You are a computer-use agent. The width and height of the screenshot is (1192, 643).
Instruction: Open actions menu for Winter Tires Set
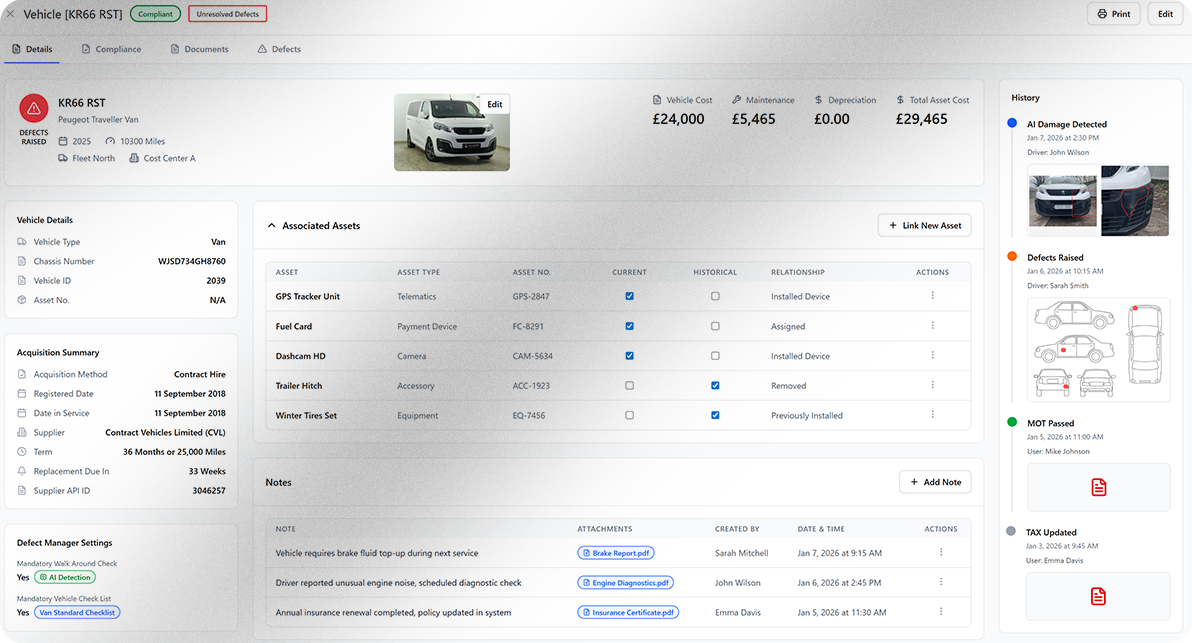coord(932,415)
